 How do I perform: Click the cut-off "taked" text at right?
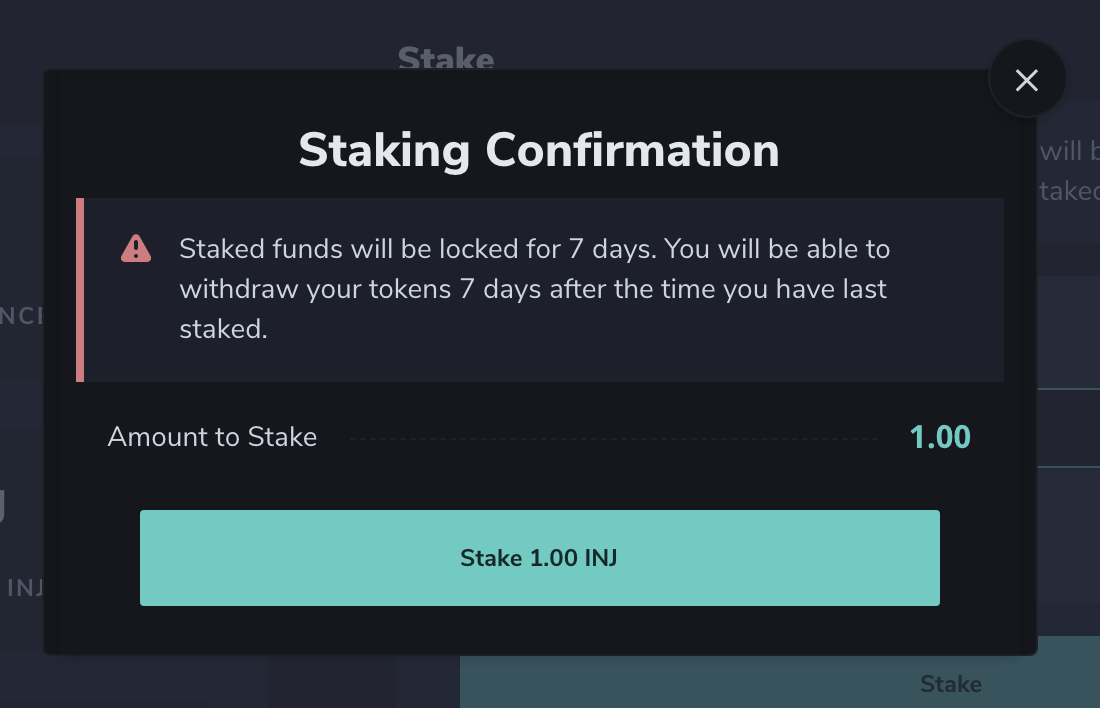click(1070, 192)
